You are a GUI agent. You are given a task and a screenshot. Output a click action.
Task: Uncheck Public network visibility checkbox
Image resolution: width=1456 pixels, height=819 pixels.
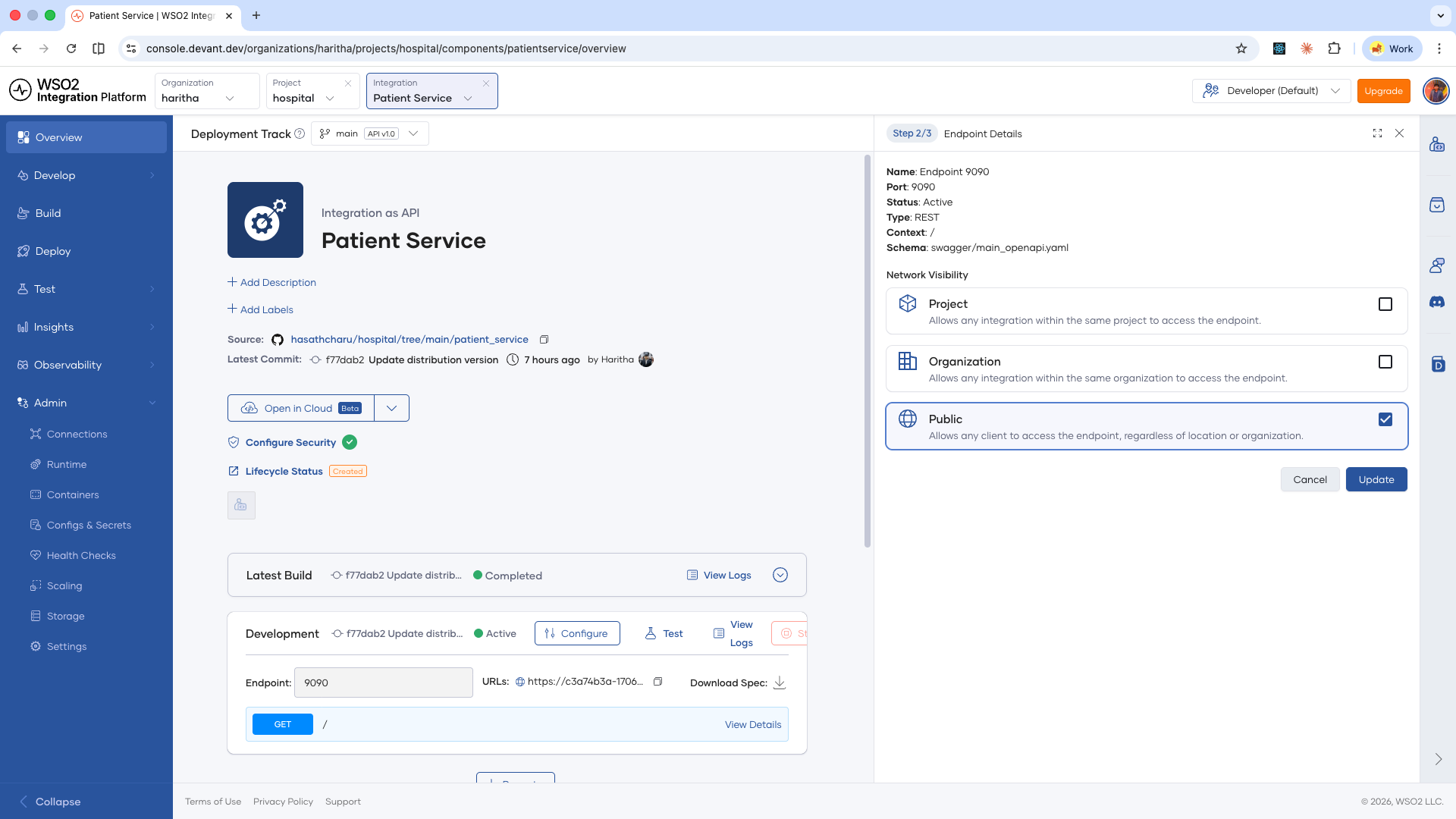click(x=1385, y=419)
